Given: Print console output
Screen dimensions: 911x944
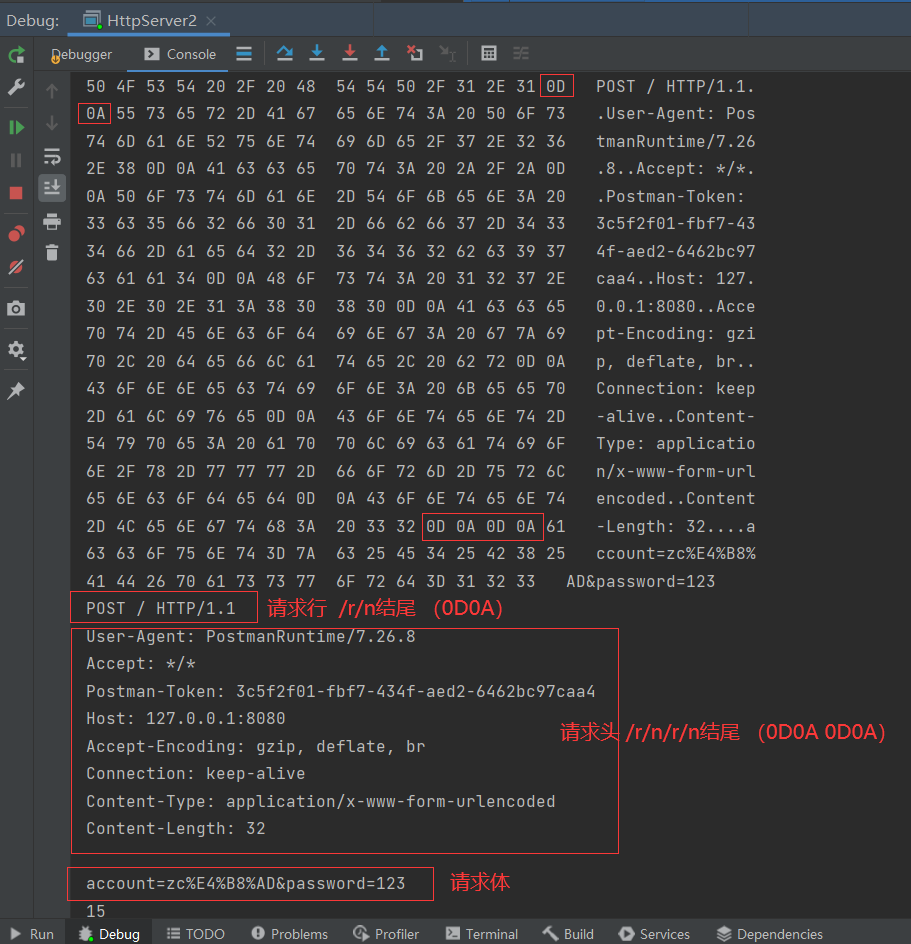Looking at the screenshot, I should 52,222.
